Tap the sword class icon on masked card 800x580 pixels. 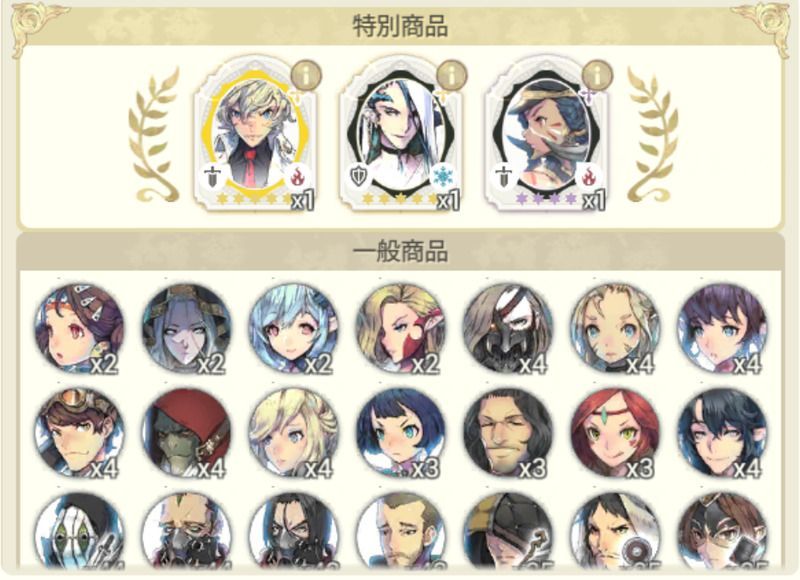[x=504, y=176]
